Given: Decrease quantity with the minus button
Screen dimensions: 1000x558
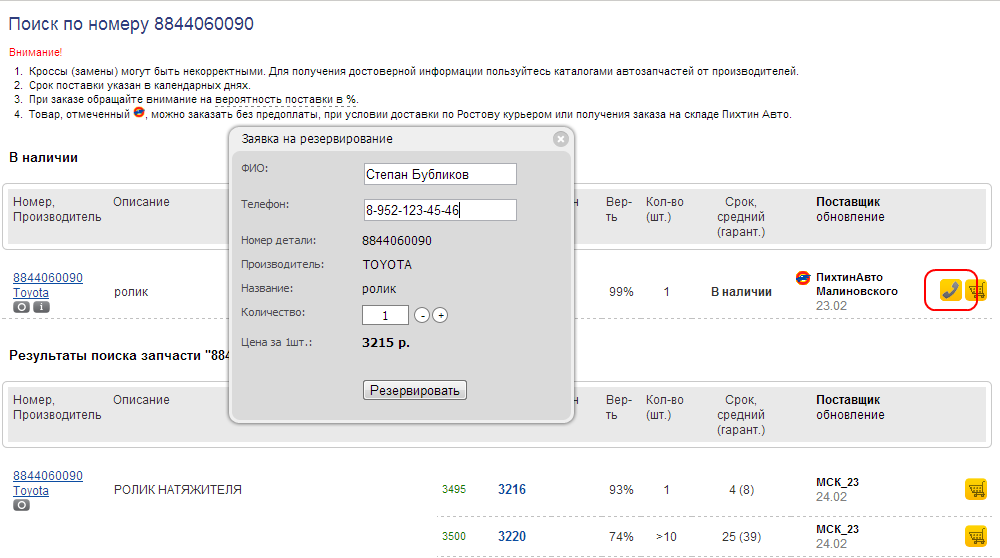Looking at the screenshot, I should 422,315.
